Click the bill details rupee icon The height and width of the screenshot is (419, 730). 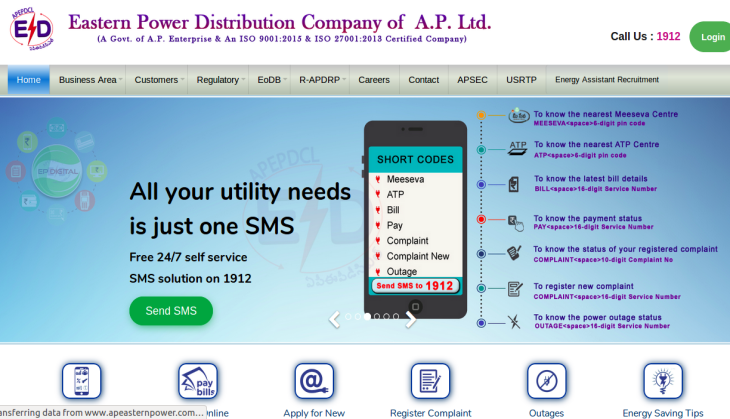pyautogui.click(x=514, y=184)
